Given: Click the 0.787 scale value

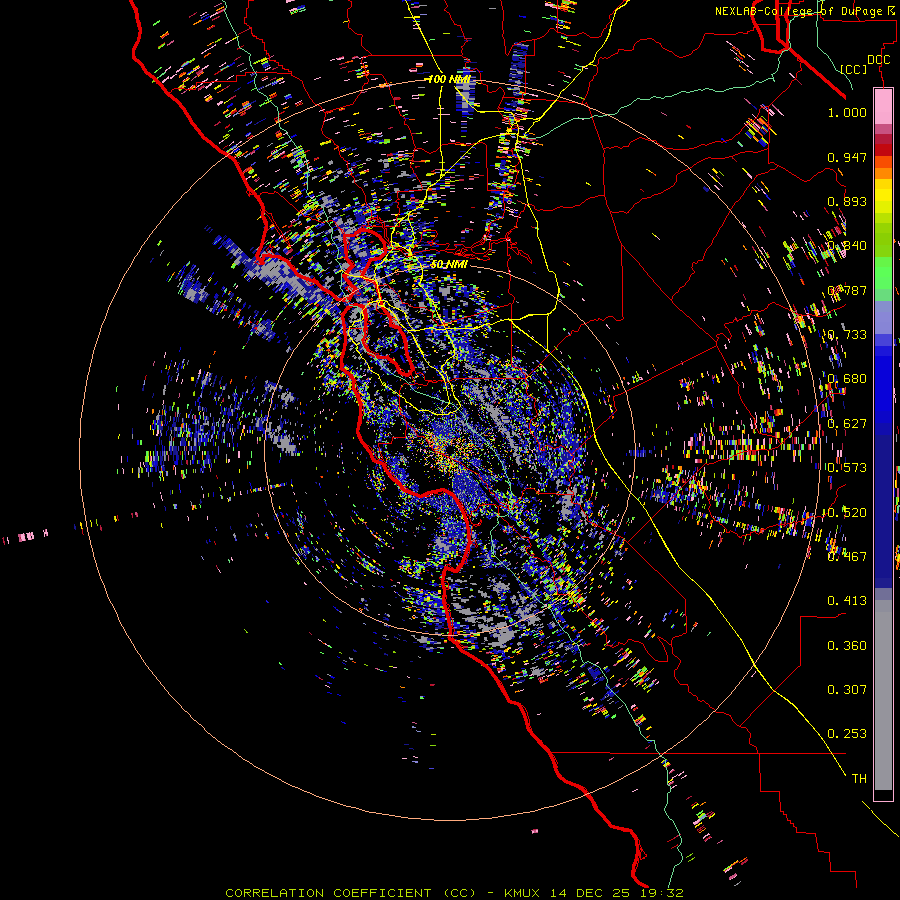Looking at the screenshot, I should (x=847, y=290).
